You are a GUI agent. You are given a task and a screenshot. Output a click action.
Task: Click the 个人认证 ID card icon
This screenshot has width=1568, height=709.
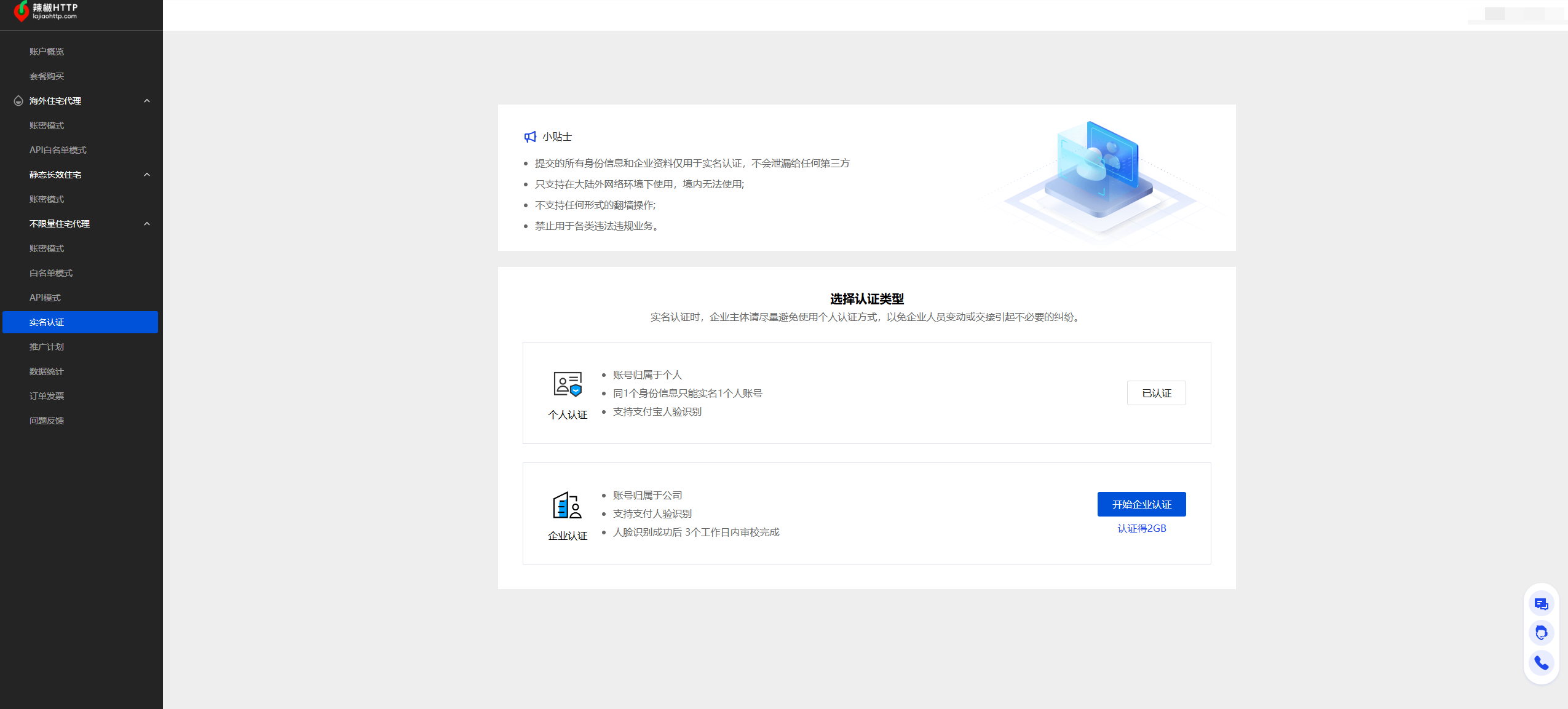click(x=567, y=384)
